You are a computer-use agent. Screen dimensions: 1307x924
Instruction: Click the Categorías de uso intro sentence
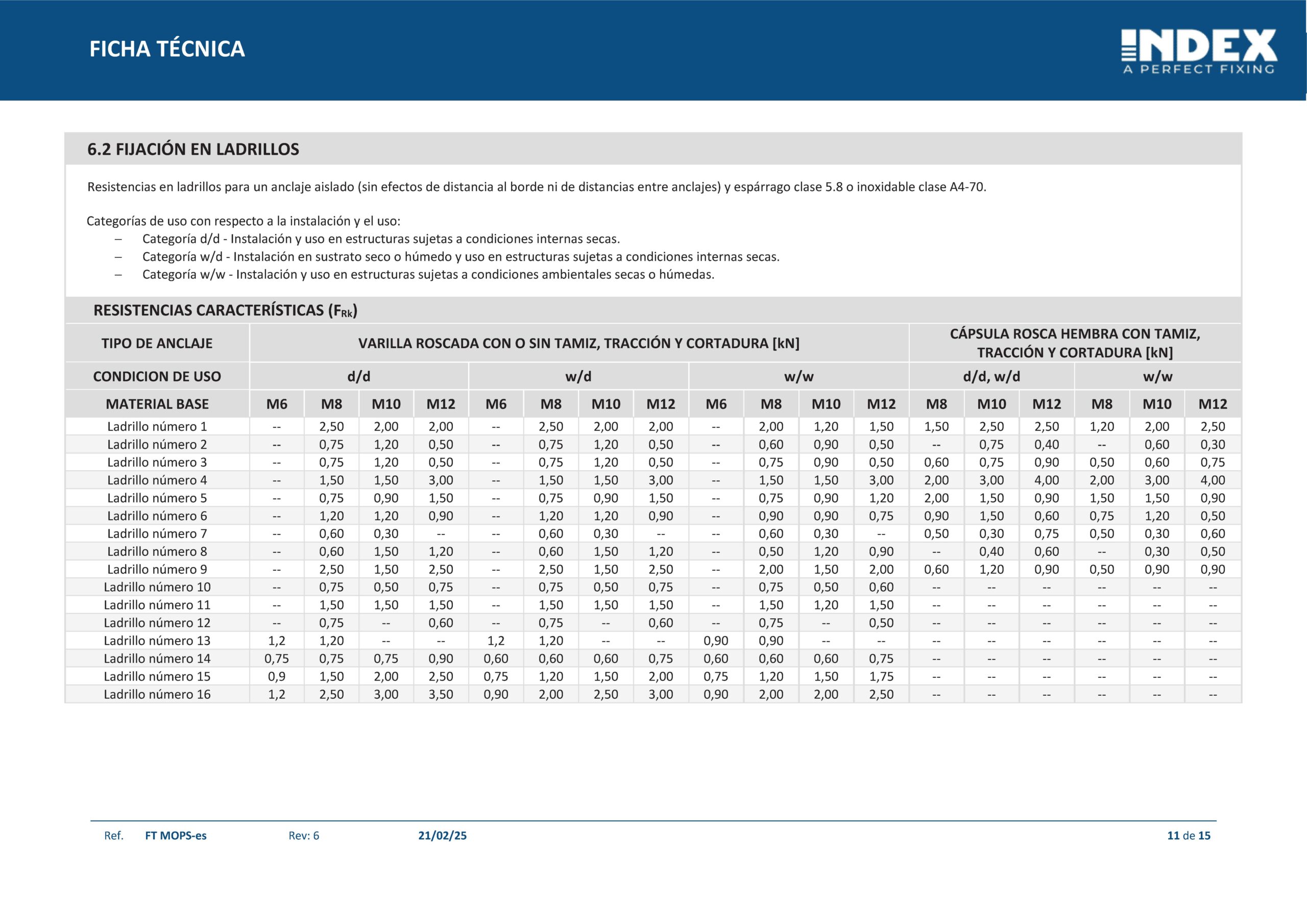click(244, 222)
